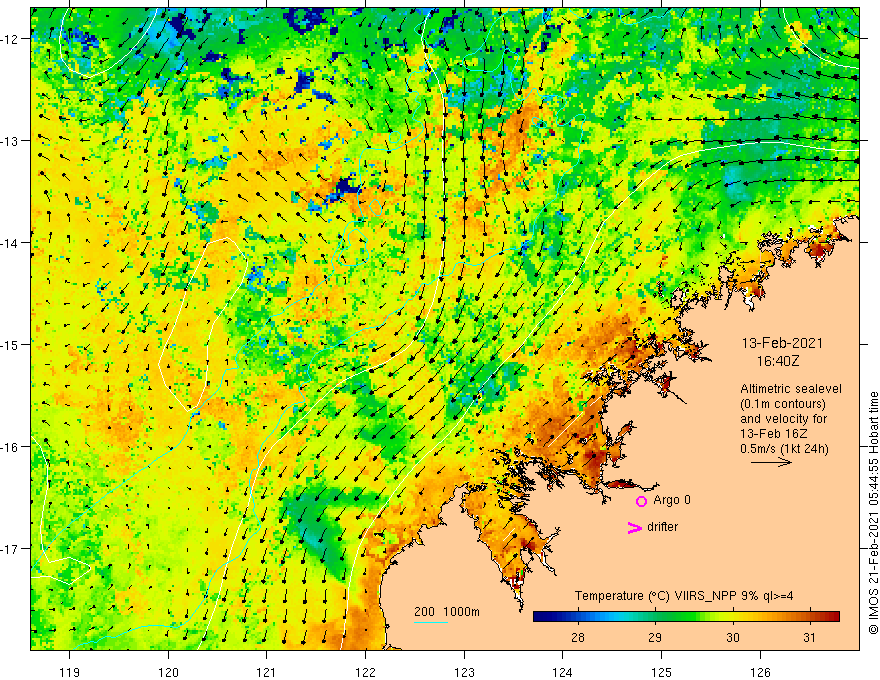The height and width of the screenshot is (680, 880).
Task: Click the latitude axis label '-13'
Action: (10, 141)
